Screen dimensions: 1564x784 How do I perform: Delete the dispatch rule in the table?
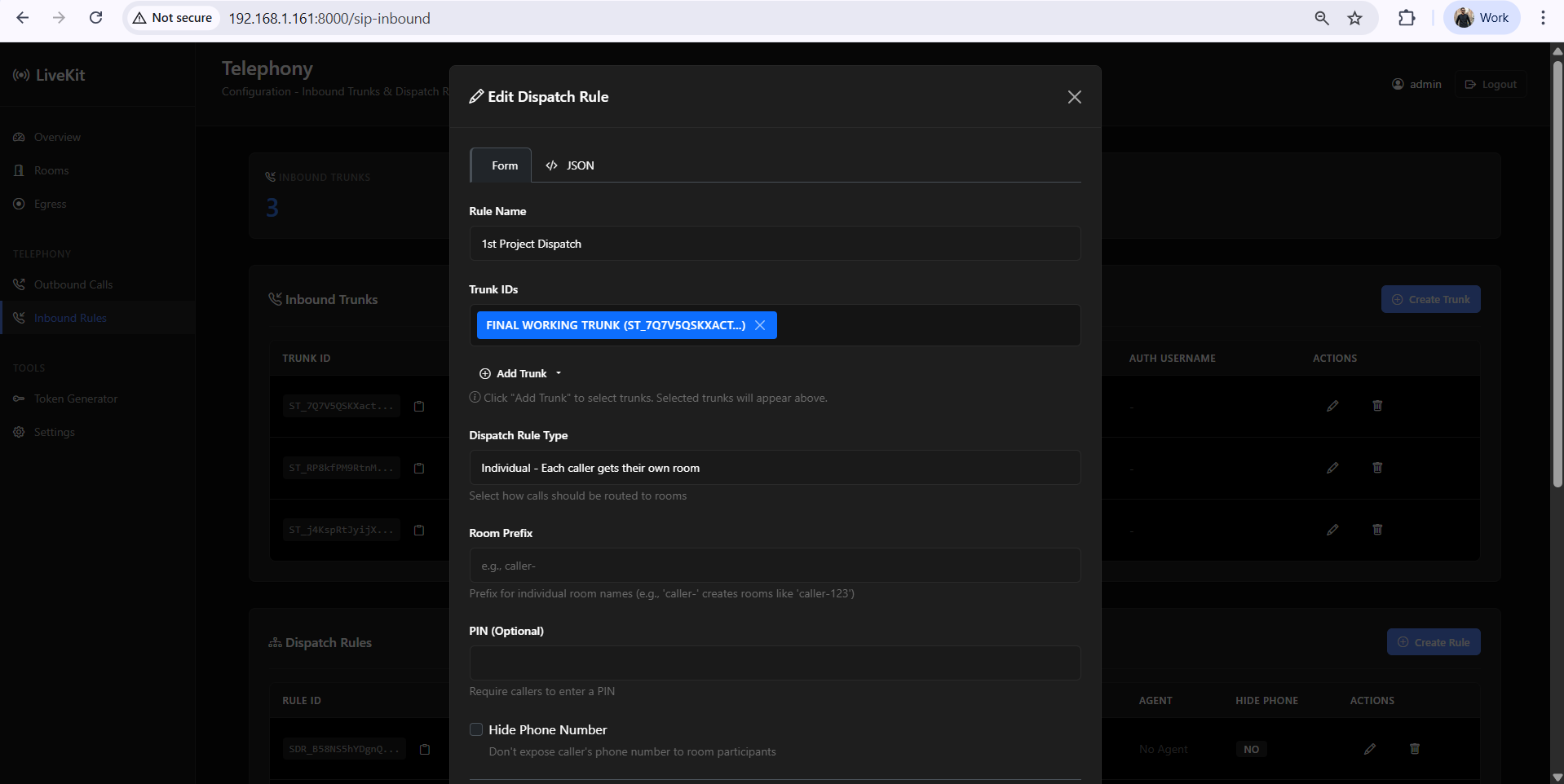click(x=1415, y=749)
